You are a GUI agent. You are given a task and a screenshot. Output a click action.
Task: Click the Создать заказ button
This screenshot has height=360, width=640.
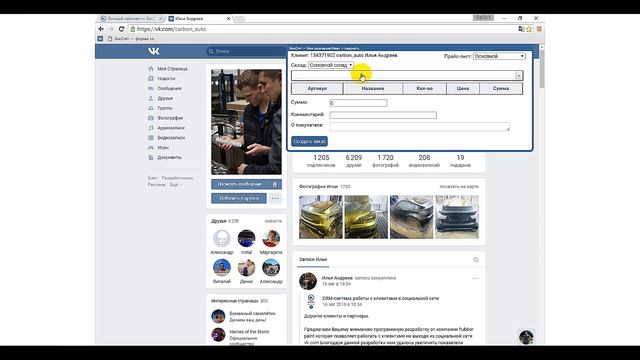(309, 141)
